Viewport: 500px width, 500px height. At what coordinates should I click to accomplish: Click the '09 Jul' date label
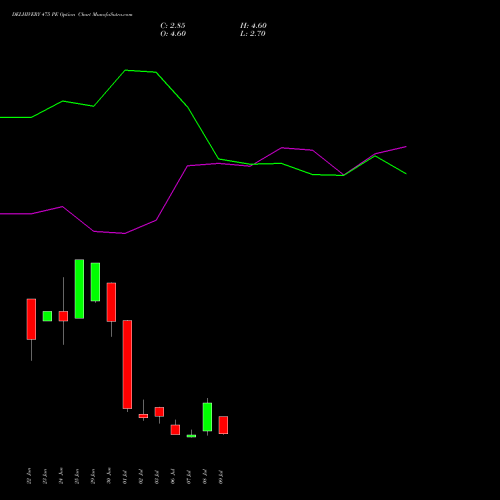[x=221, y=477]
